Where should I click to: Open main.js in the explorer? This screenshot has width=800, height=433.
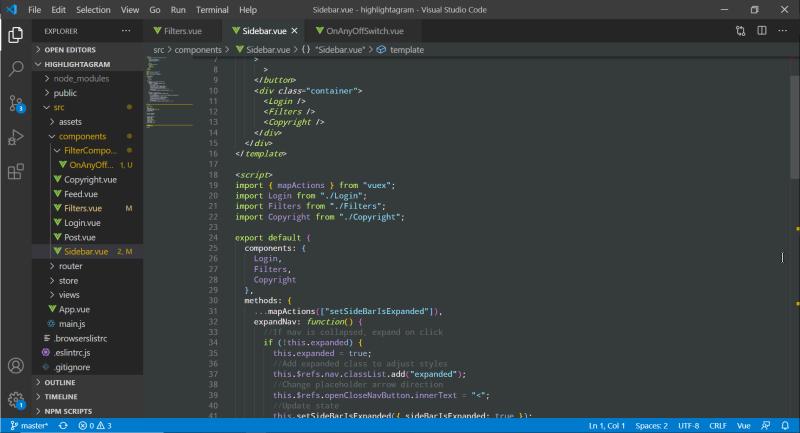[71, 324]
